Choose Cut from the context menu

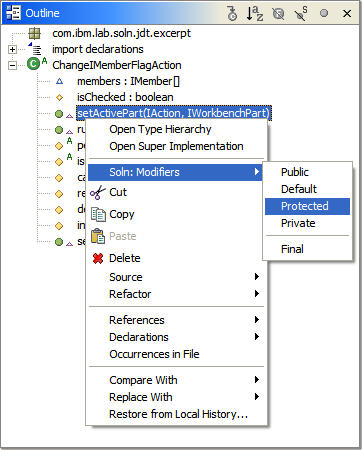[176, 192]
